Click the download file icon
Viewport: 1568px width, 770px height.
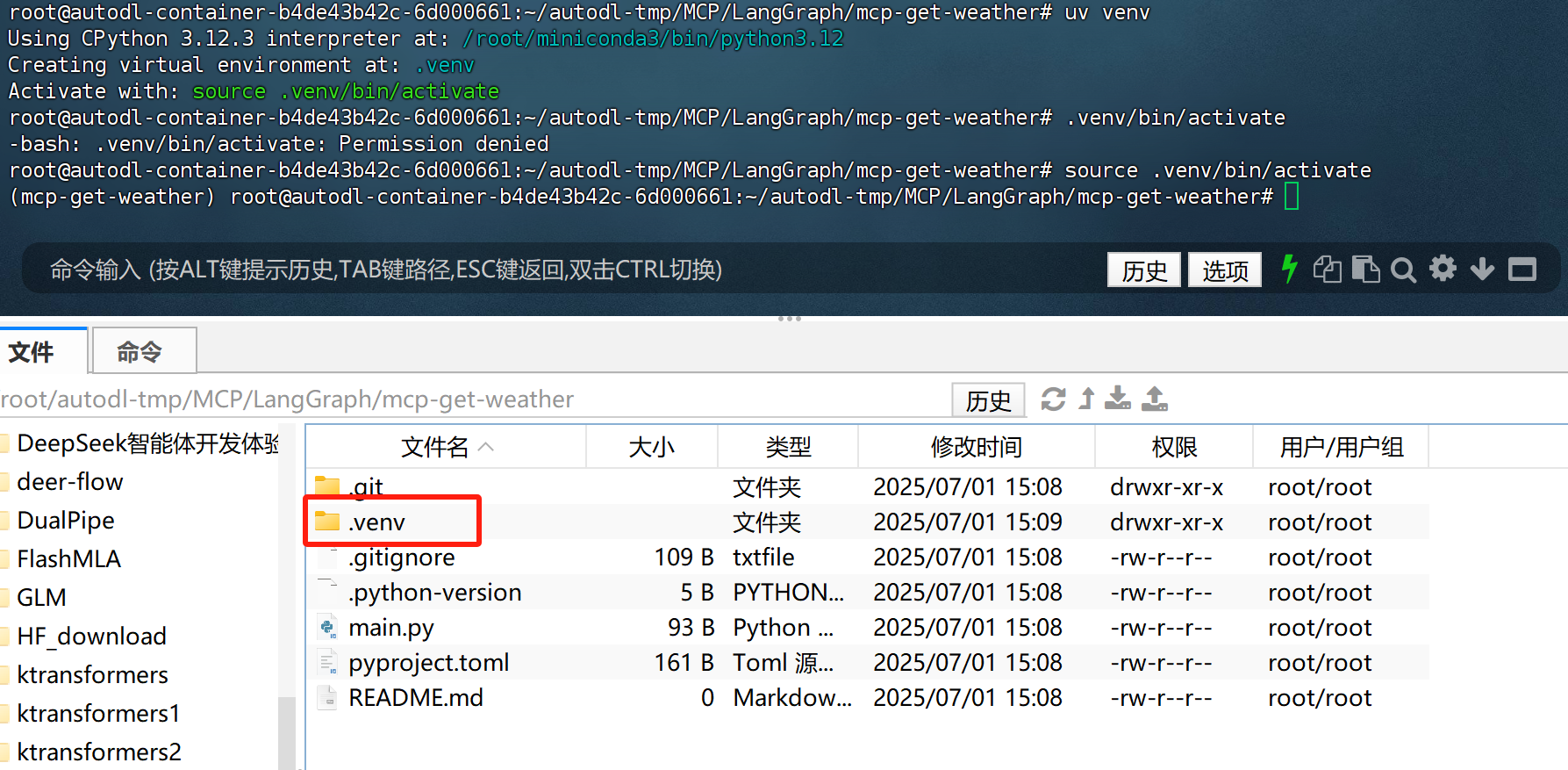(1117, 399)
